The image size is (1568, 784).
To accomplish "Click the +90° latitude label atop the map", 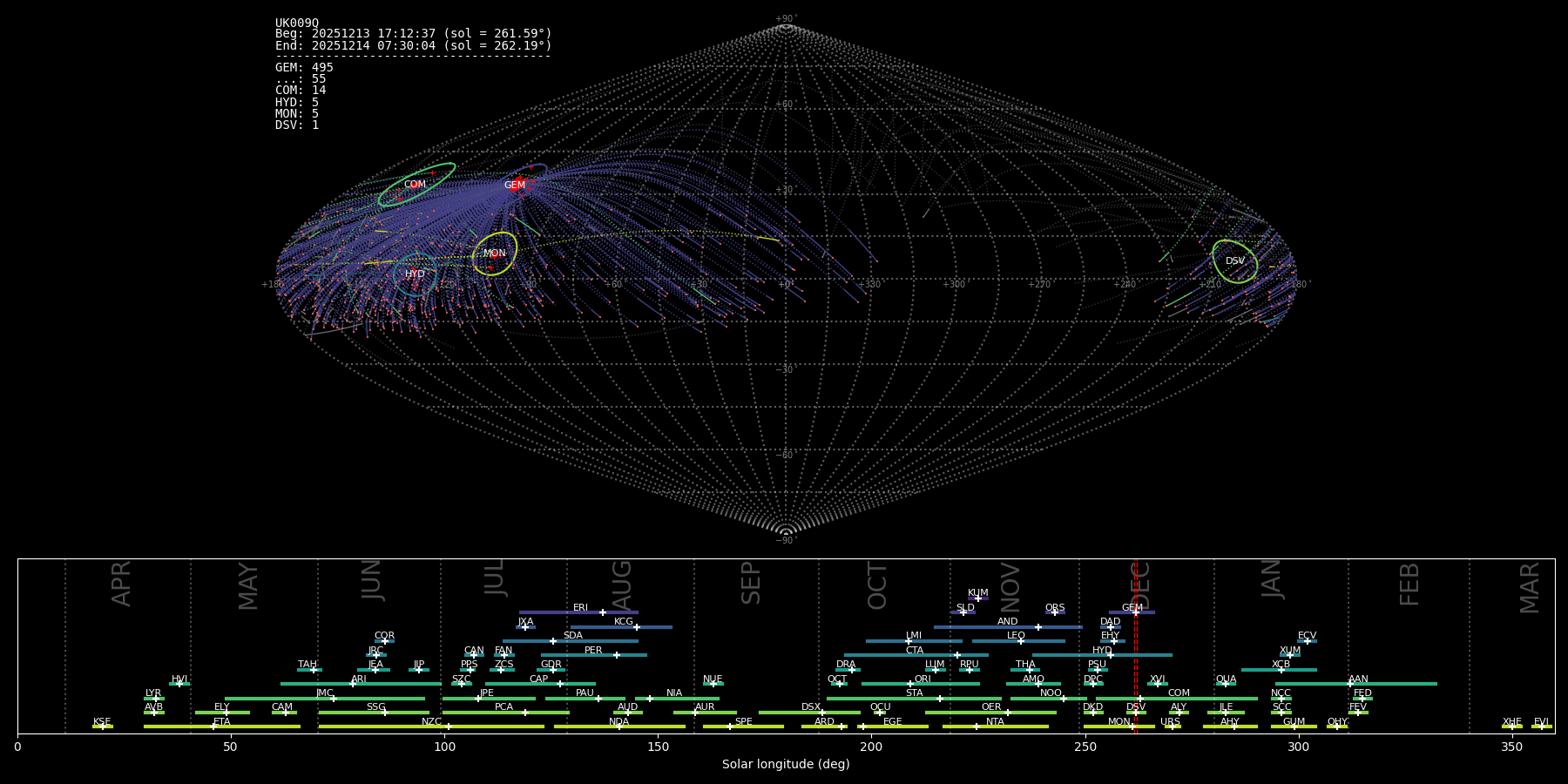I will (786, 19).
